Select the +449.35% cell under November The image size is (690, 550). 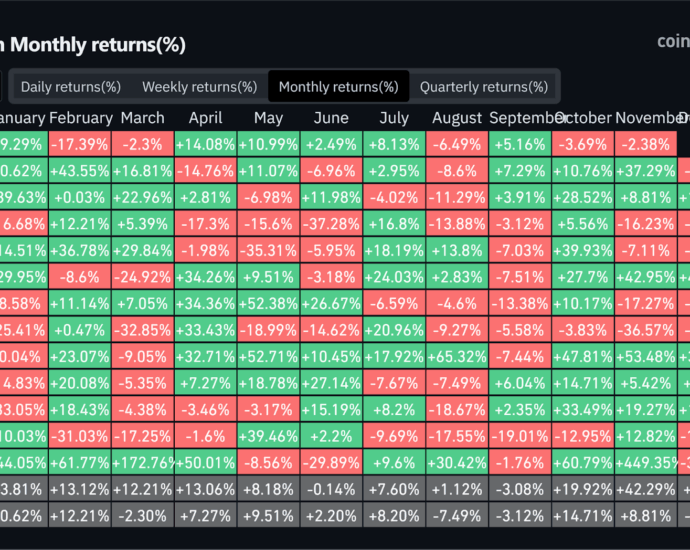(646, 460)
